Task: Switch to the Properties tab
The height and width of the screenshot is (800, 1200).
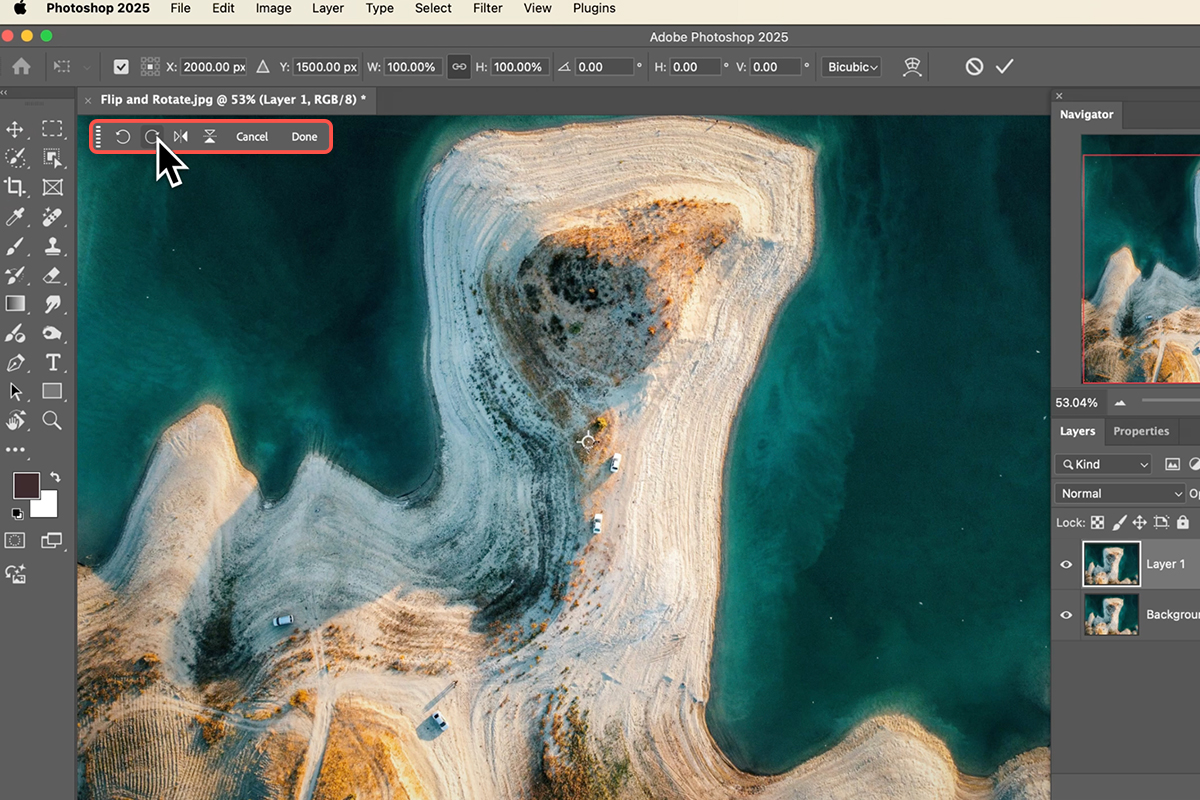Action: [x=1141, y=431]
